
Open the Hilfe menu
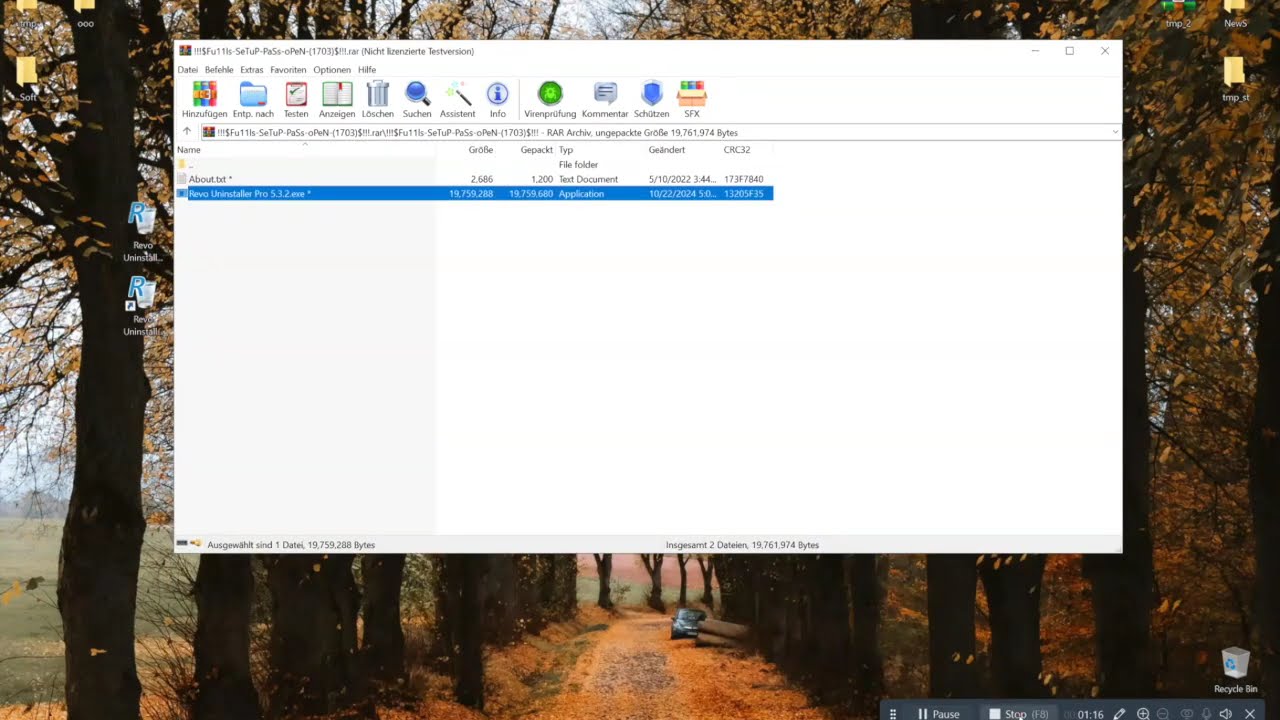click(x=367, y=70)
